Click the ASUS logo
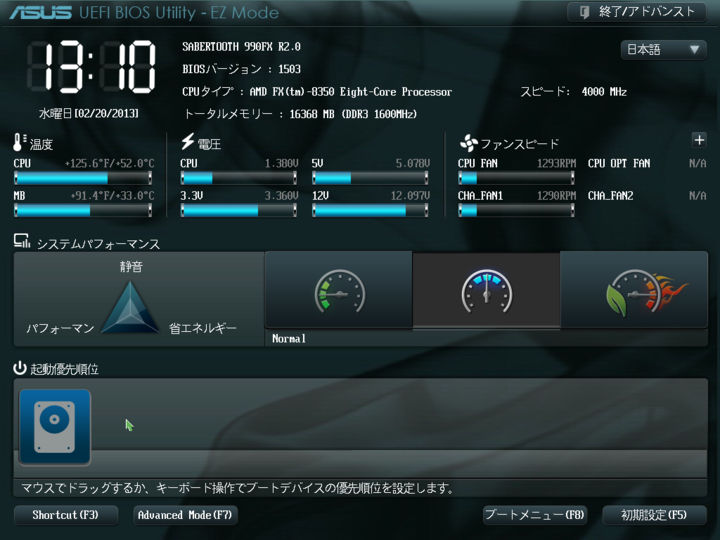 (40, 12)
